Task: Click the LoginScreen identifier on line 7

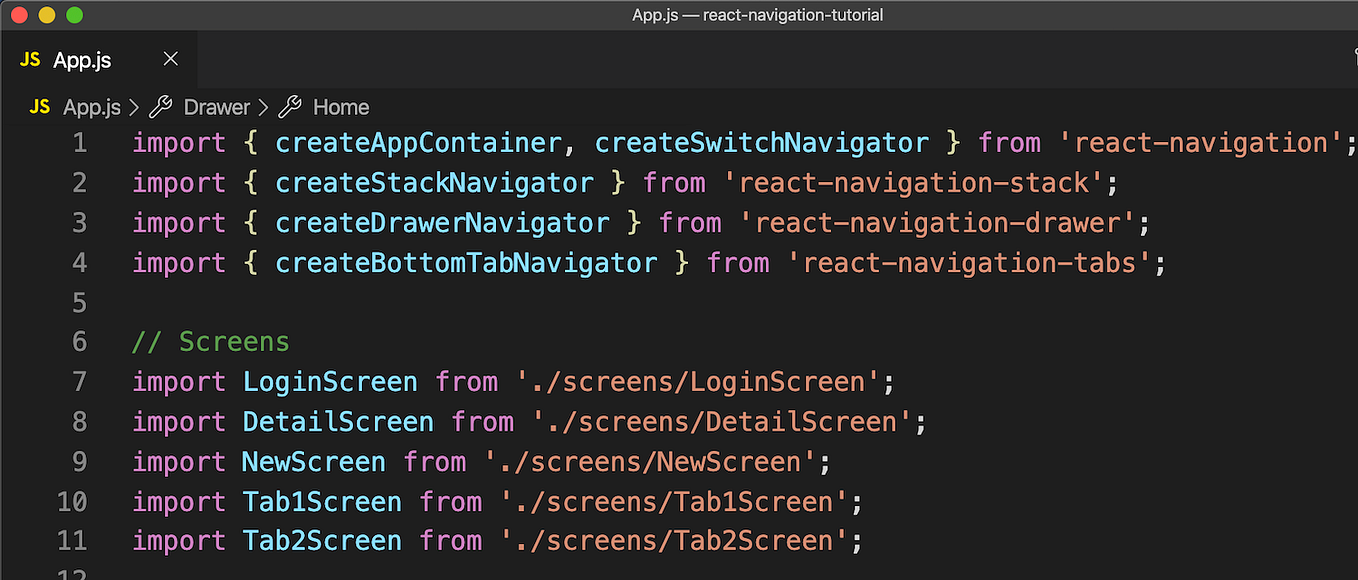Action: click(330, 381)
